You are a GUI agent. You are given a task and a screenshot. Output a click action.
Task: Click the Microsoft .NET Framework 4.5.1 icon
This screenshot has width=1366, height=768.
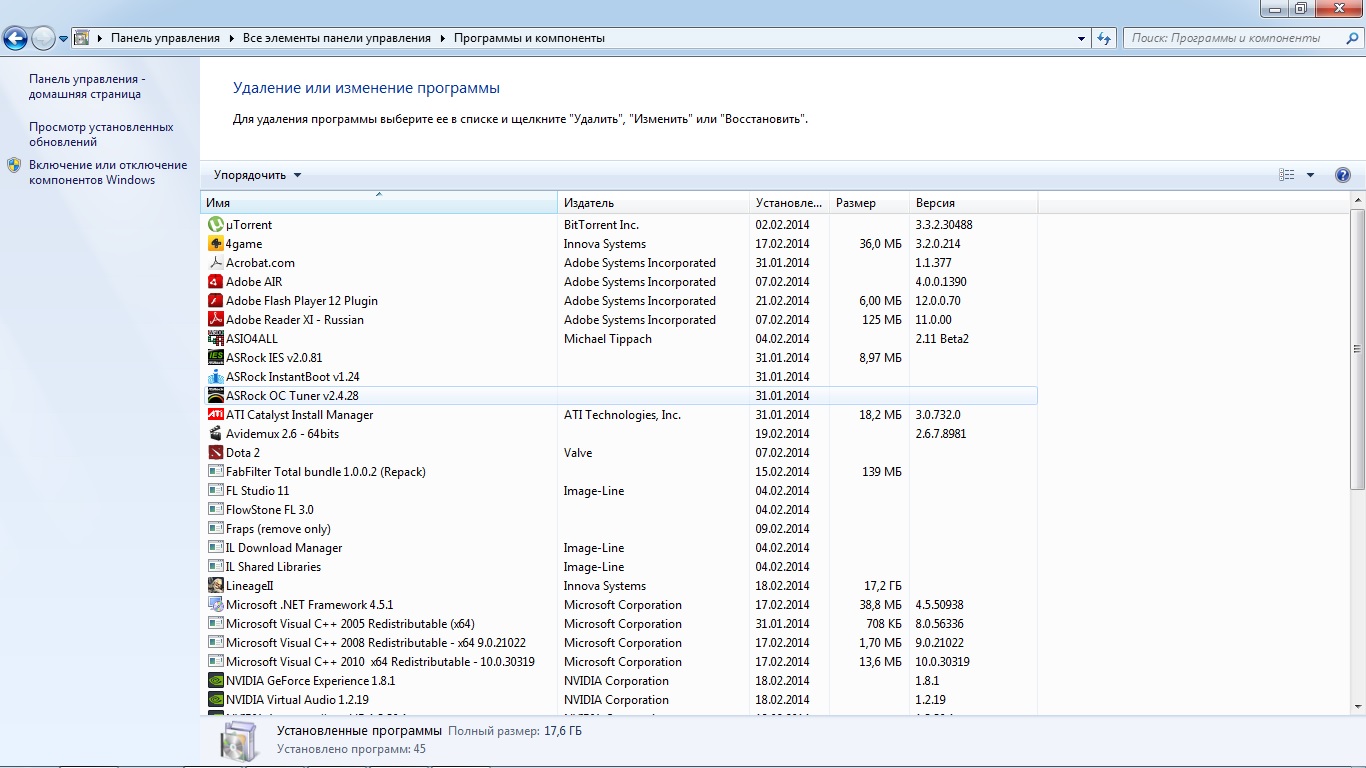215,605
